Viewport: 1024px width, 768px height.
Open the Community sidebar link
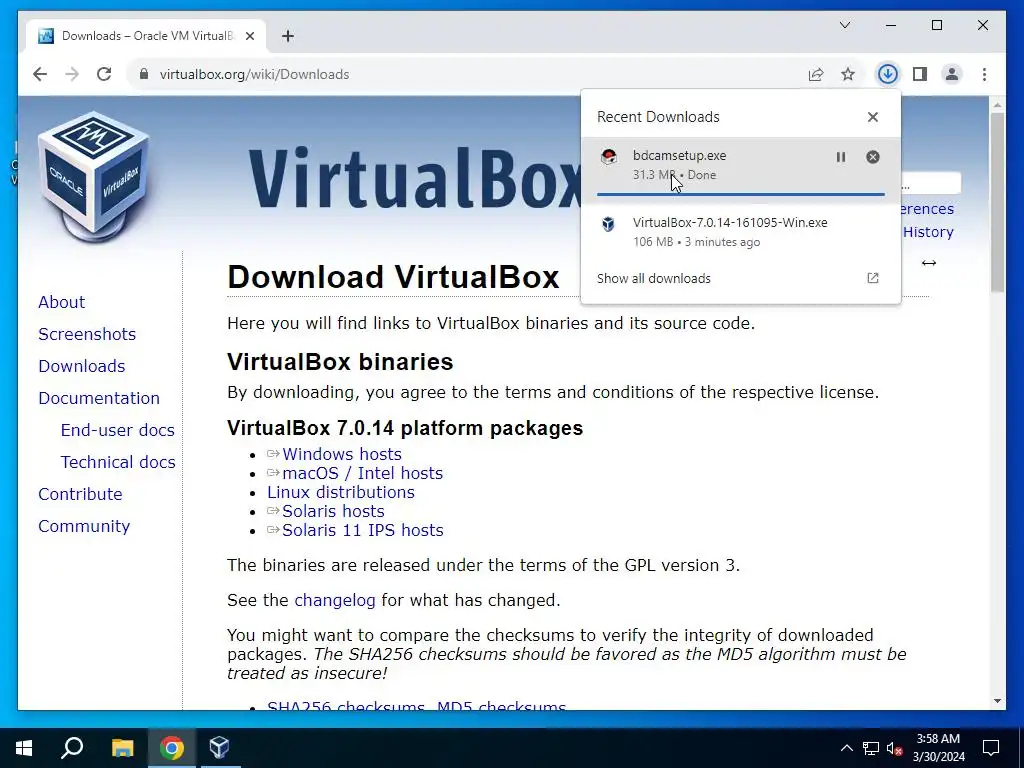point(84,526)
